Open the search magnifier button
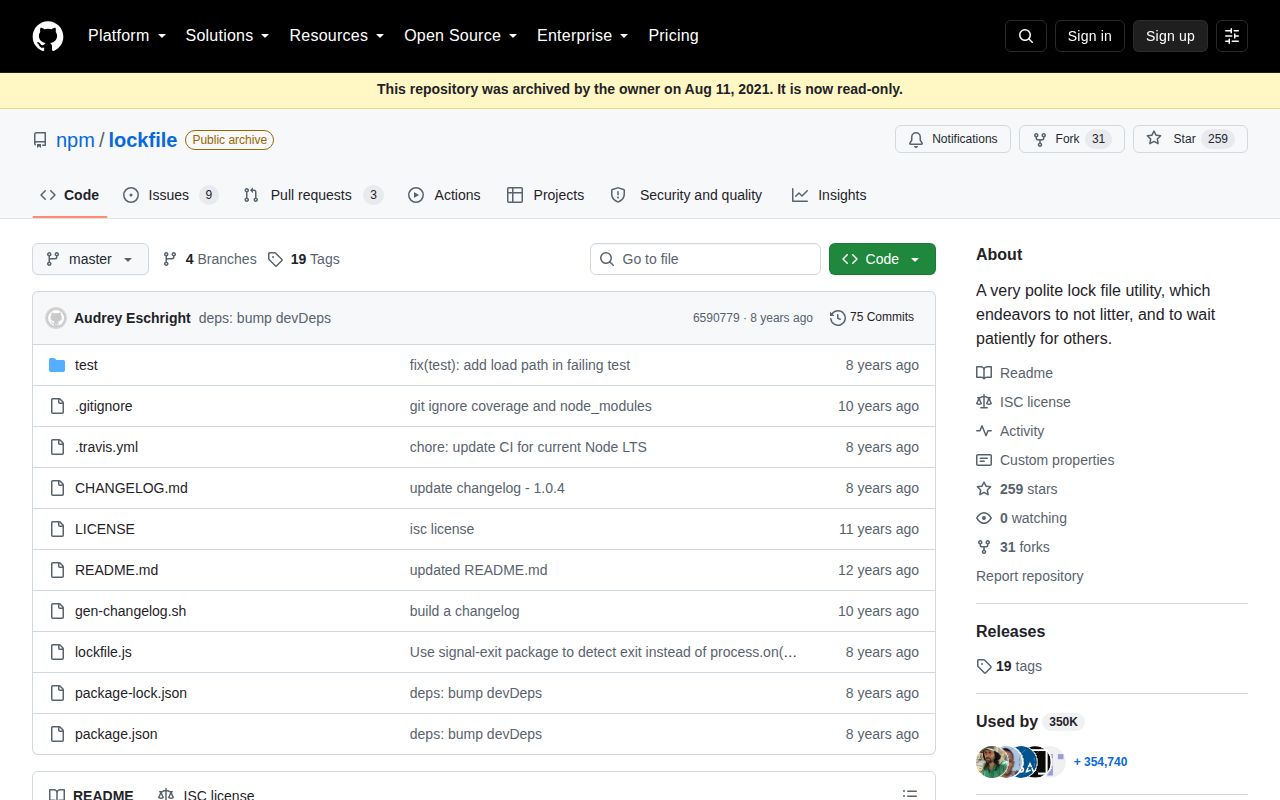Image resolution: width=1280 pixels, height=800 pixels. (1026, 36)
